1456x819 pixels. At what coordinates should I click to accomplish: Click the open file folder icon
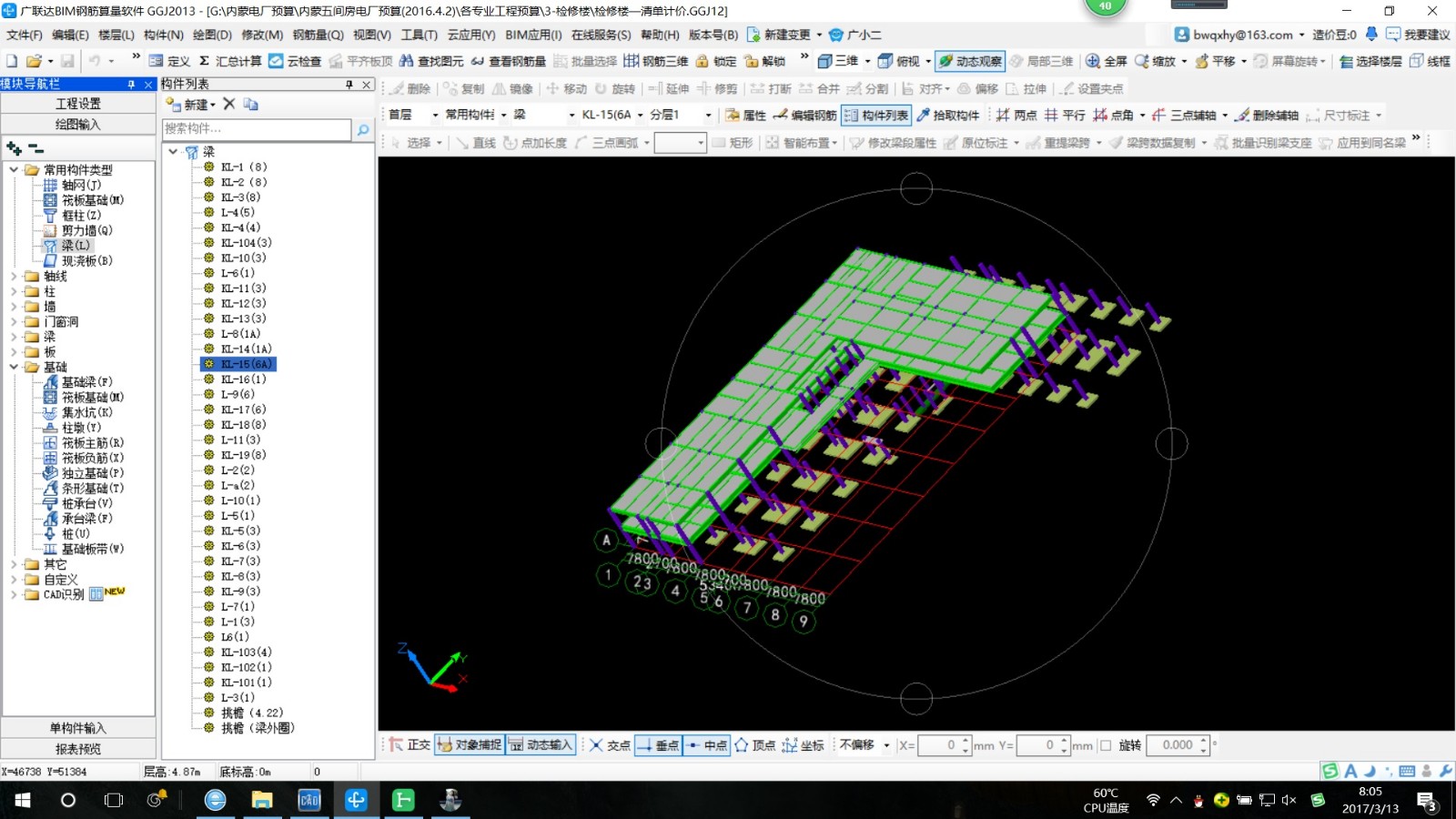pyautogui.click(x=34, y=61)
